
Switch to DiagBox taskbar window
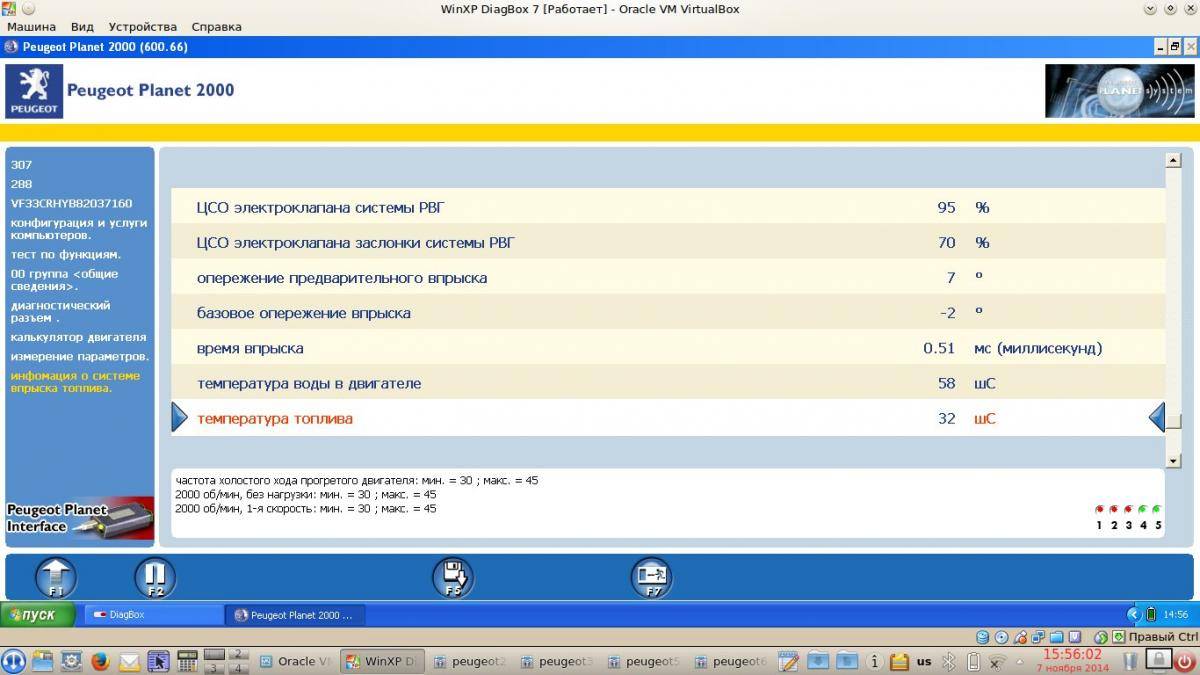point(152,615)
